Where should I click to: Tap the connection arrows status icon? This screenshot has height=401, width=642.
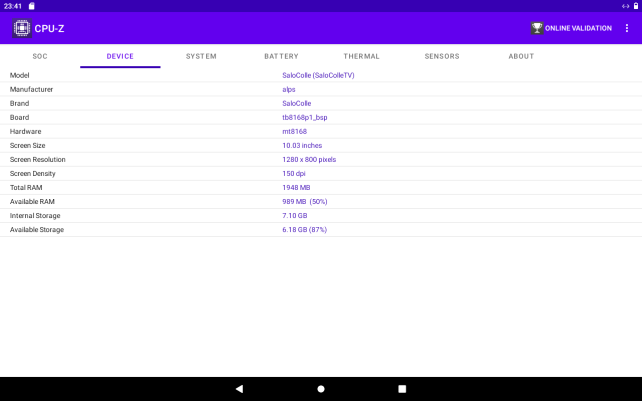625,6
